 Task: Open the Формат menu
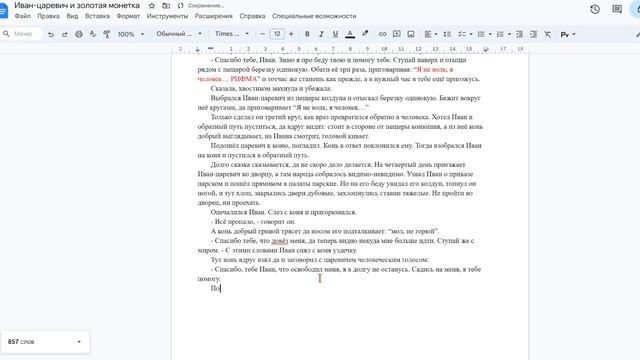coord(128,16)
